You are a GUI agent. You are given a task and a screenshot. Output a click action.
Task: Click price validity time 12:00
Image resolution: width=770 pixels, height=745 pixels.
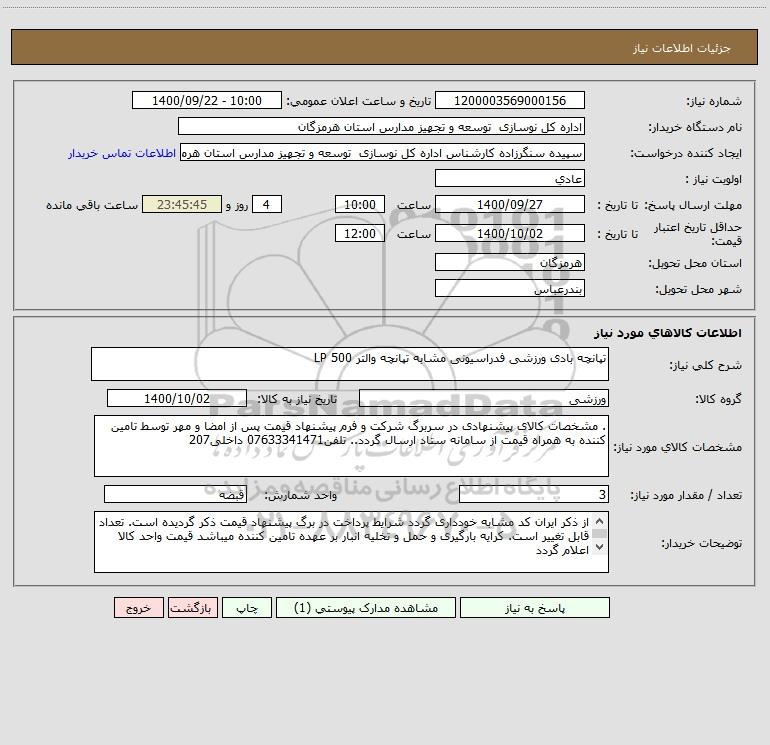click(x=359, y=233)
